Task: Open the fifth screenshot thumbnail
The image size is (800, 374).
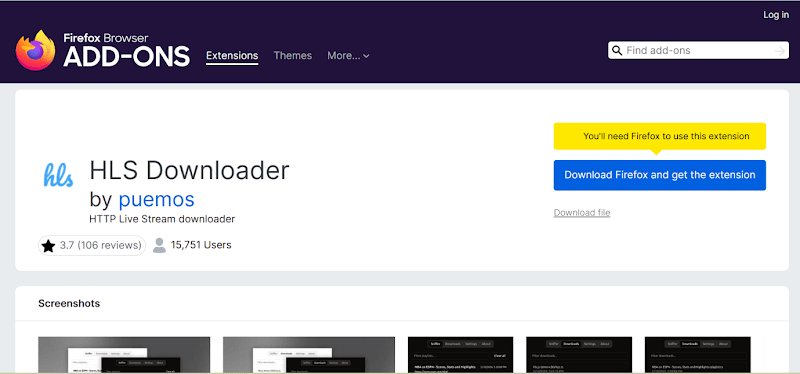Action: click(697, 355)
